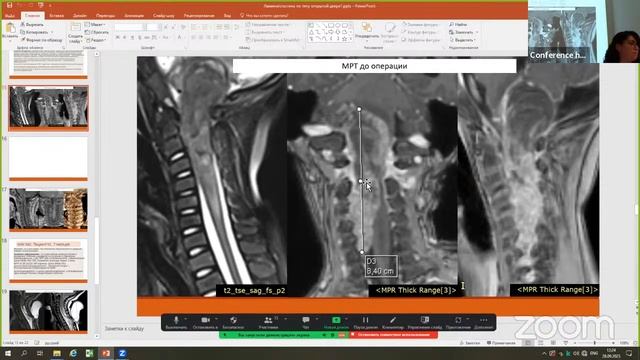Open the View (Вид) ribbon tab
Screen dimensions: 640x360
(227, 16)
